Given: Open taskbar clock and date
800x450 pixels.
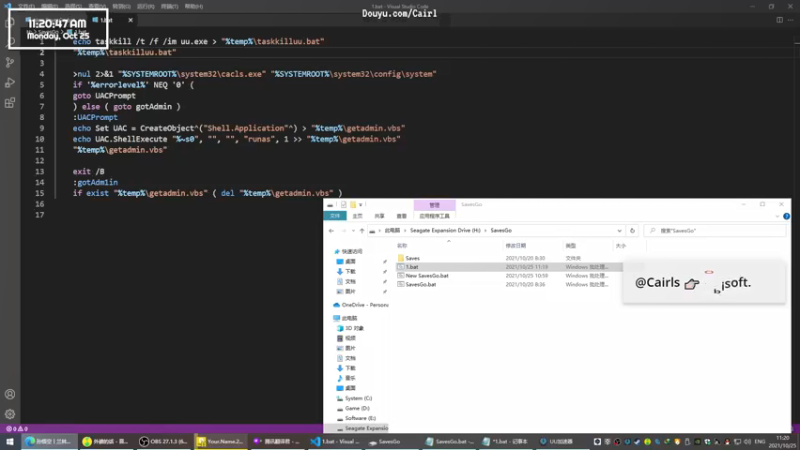Looking at the screenshot, I should 783,441.
